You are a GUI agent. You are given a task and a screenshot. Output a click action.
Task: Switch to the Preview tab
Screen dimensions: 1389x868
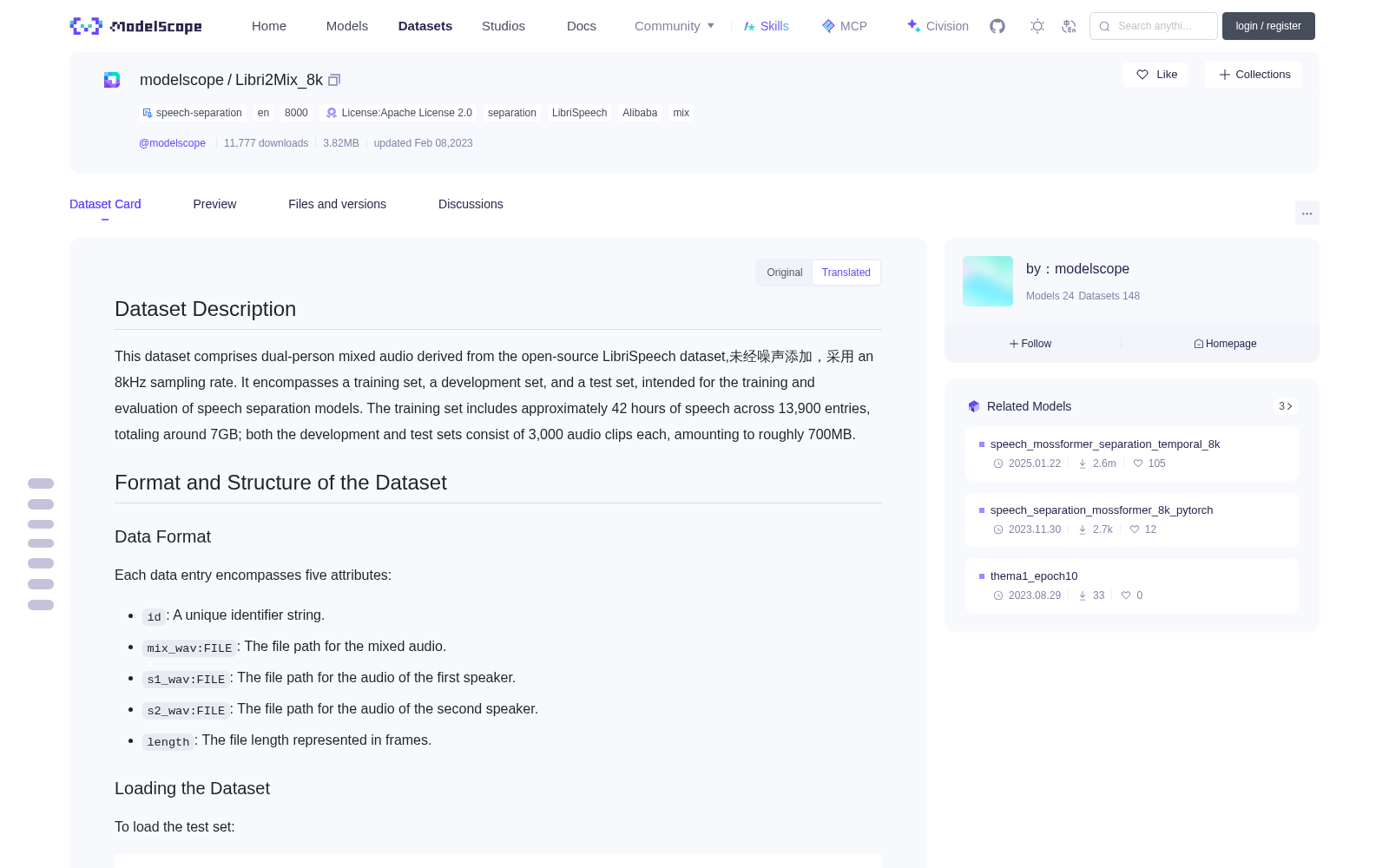coord(214,204)
